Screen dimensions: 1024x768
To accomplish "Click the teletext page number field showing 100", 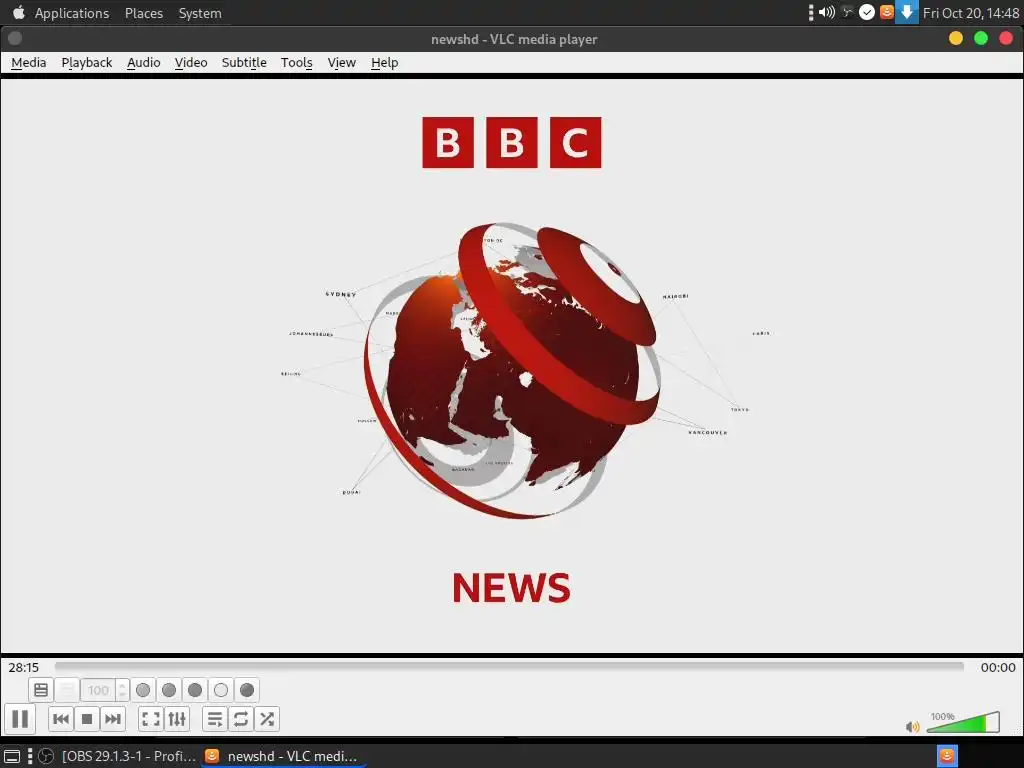I will tap(99, 690).
